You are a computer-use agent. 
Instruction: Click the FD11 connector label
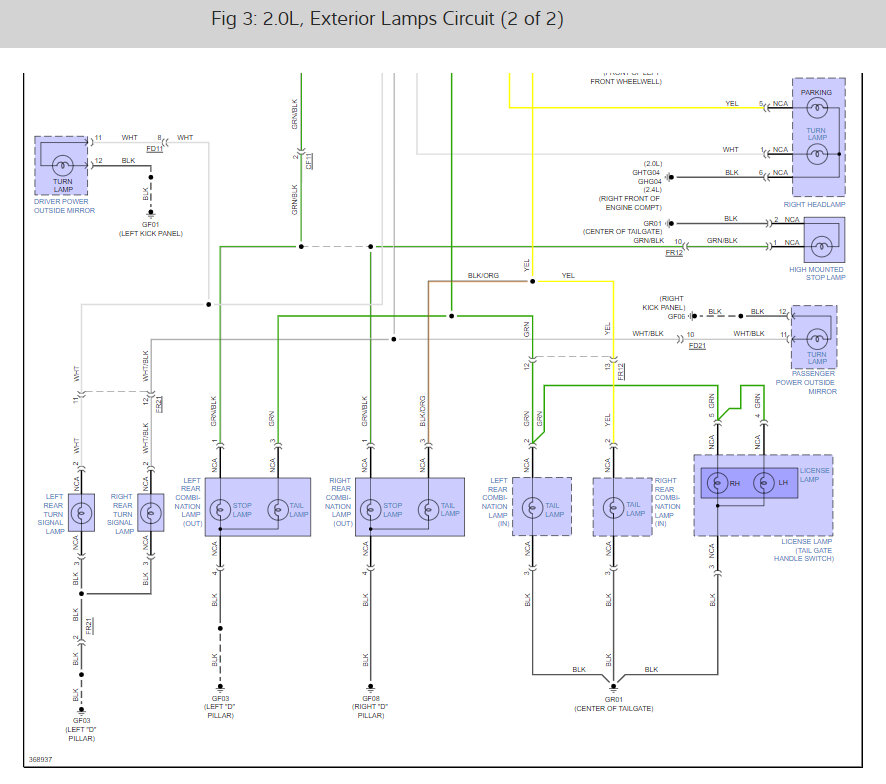click(154, 149)
